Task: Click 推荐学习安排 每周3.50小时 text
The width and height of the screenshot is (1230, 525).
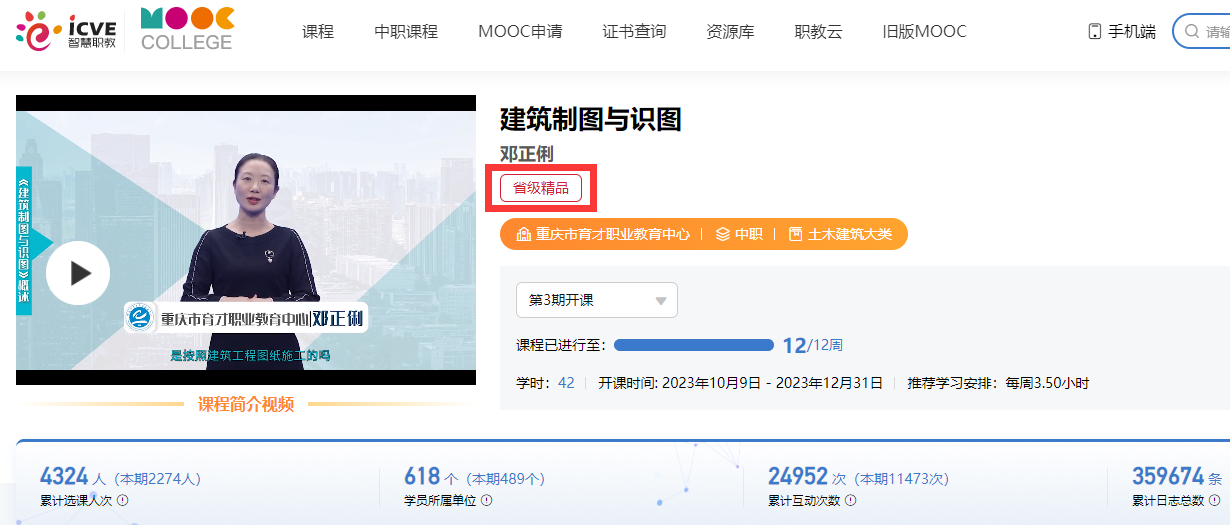Action: tap(998, 383)
